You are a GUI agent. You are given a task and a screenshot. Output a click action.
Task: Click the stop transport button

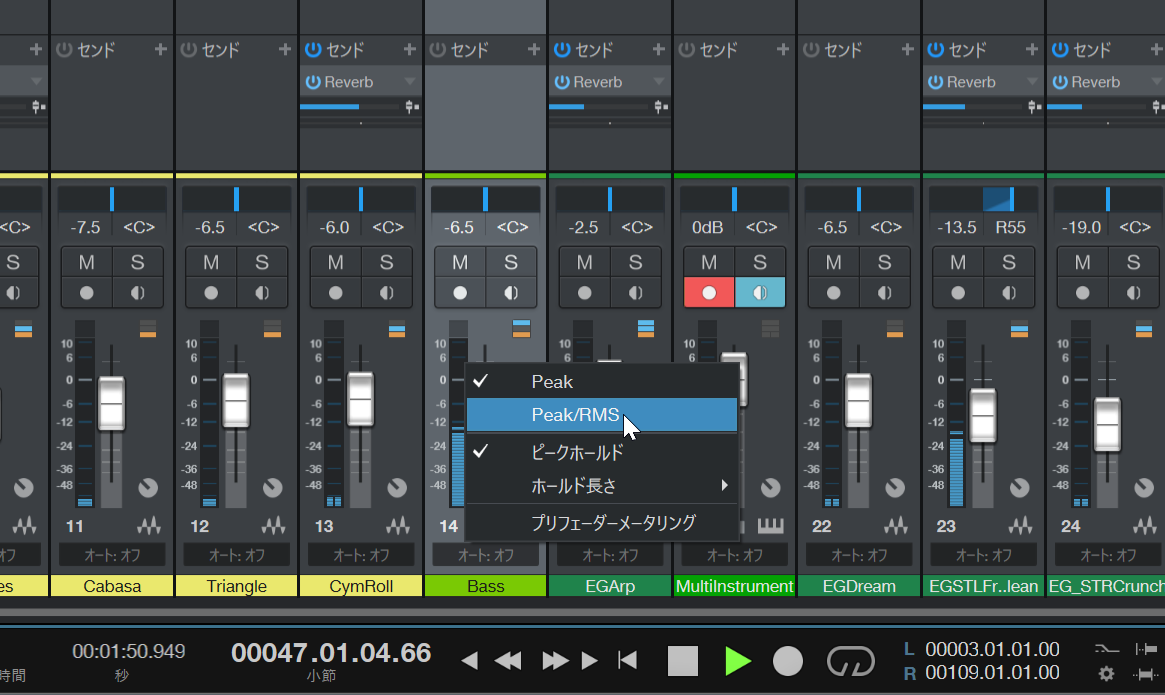683,661
